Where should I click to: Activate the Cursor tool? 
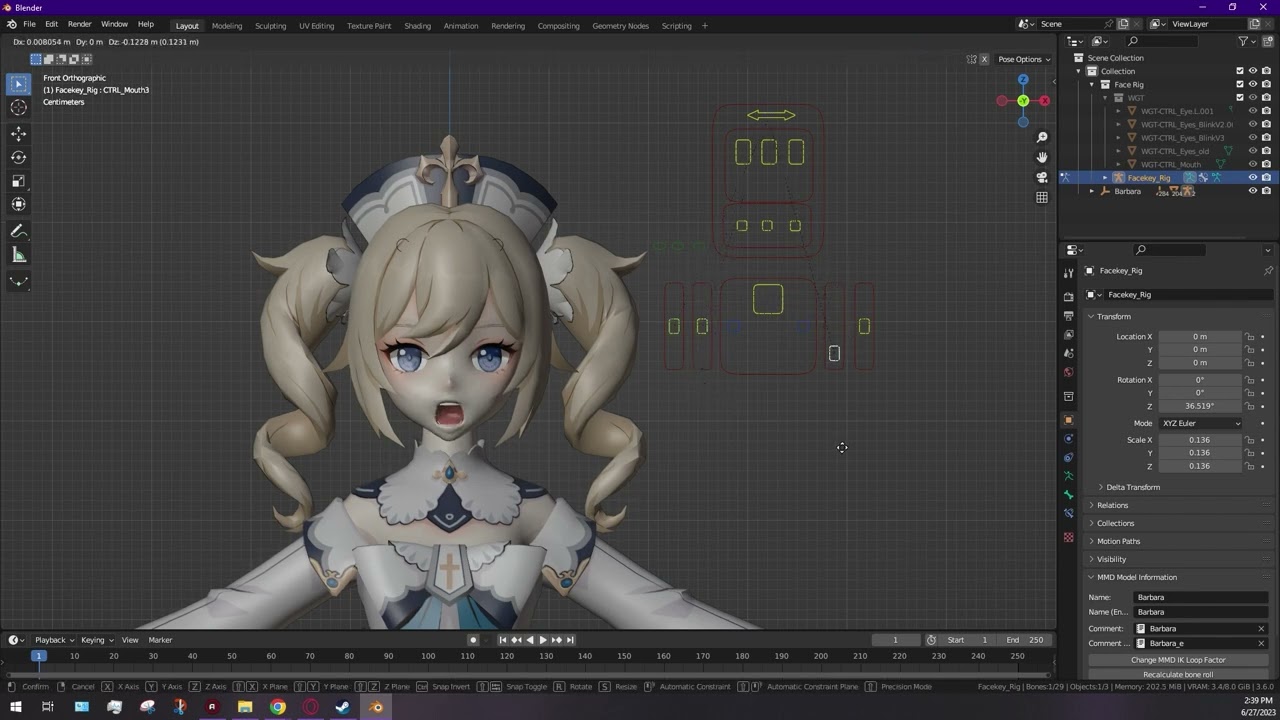18,108
